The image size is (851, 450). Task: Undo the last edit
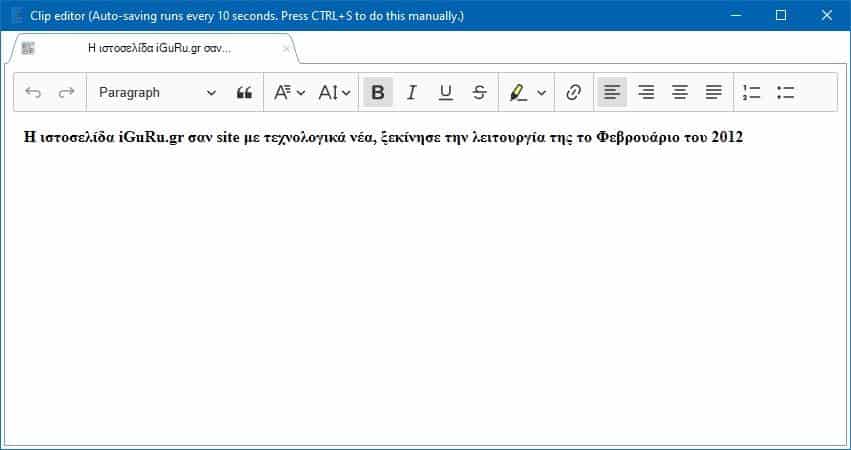33,92
